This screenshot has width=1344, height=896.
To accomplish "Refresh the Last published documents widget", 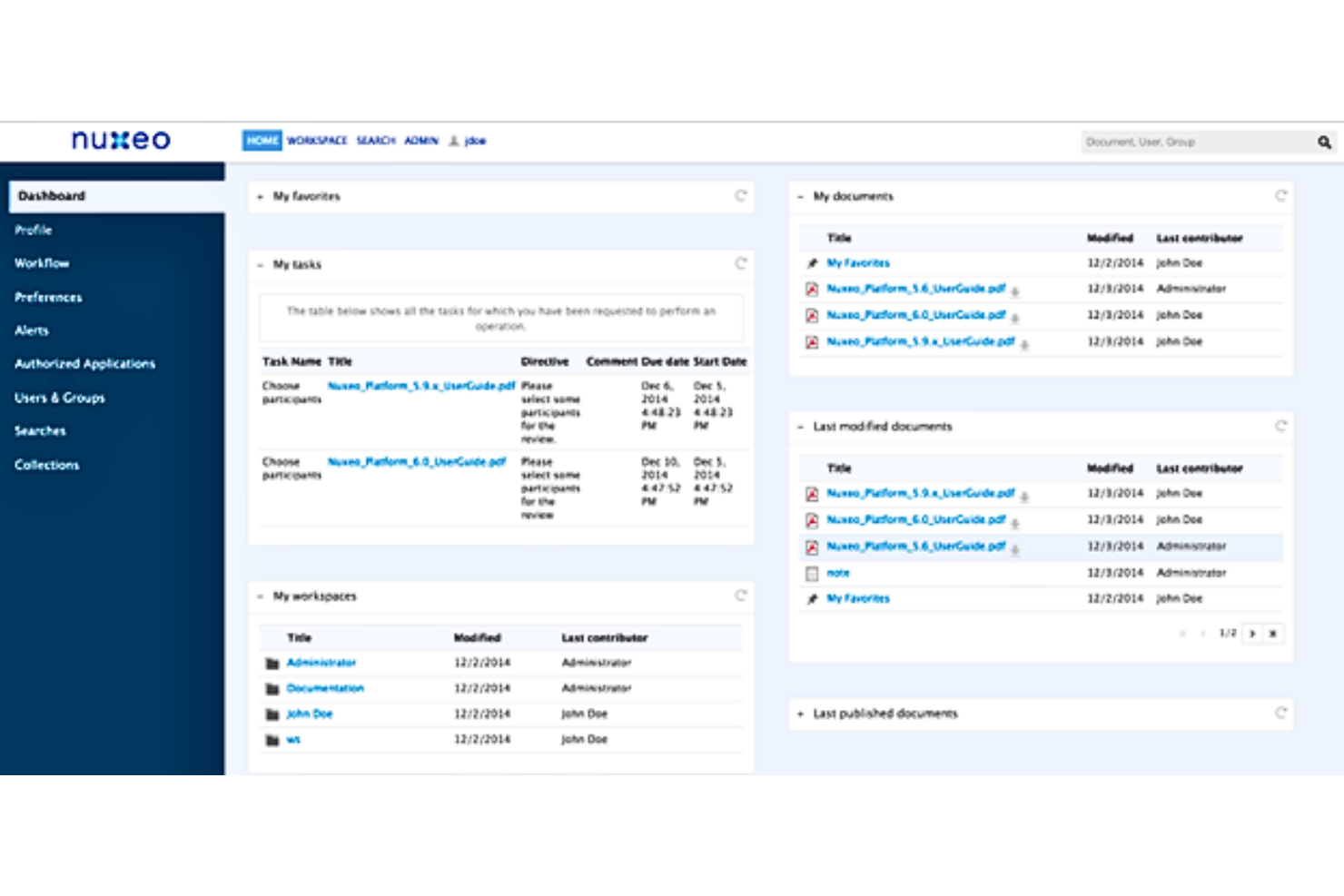I will coord(1280,713).
